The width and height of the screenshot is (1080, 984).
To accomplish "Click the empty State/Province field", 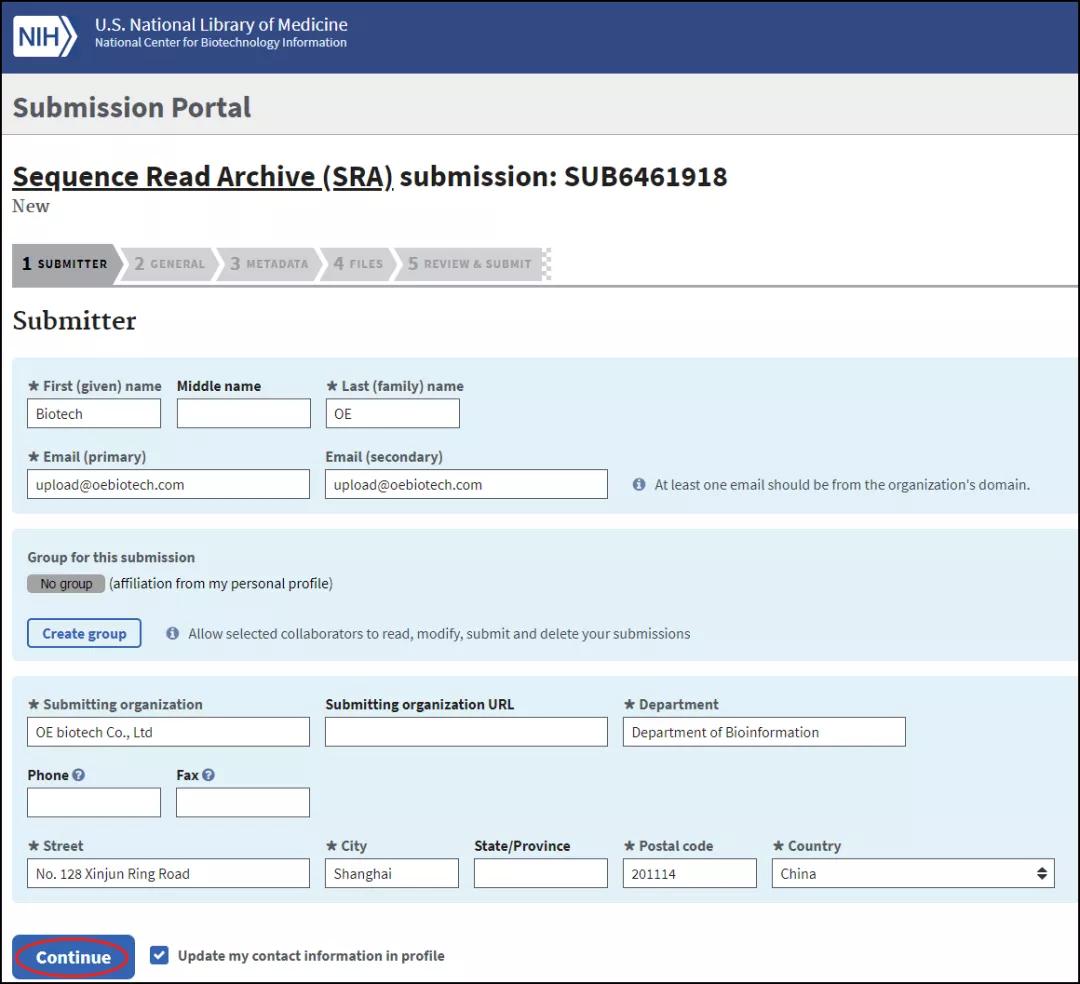I will coord(541,873).
